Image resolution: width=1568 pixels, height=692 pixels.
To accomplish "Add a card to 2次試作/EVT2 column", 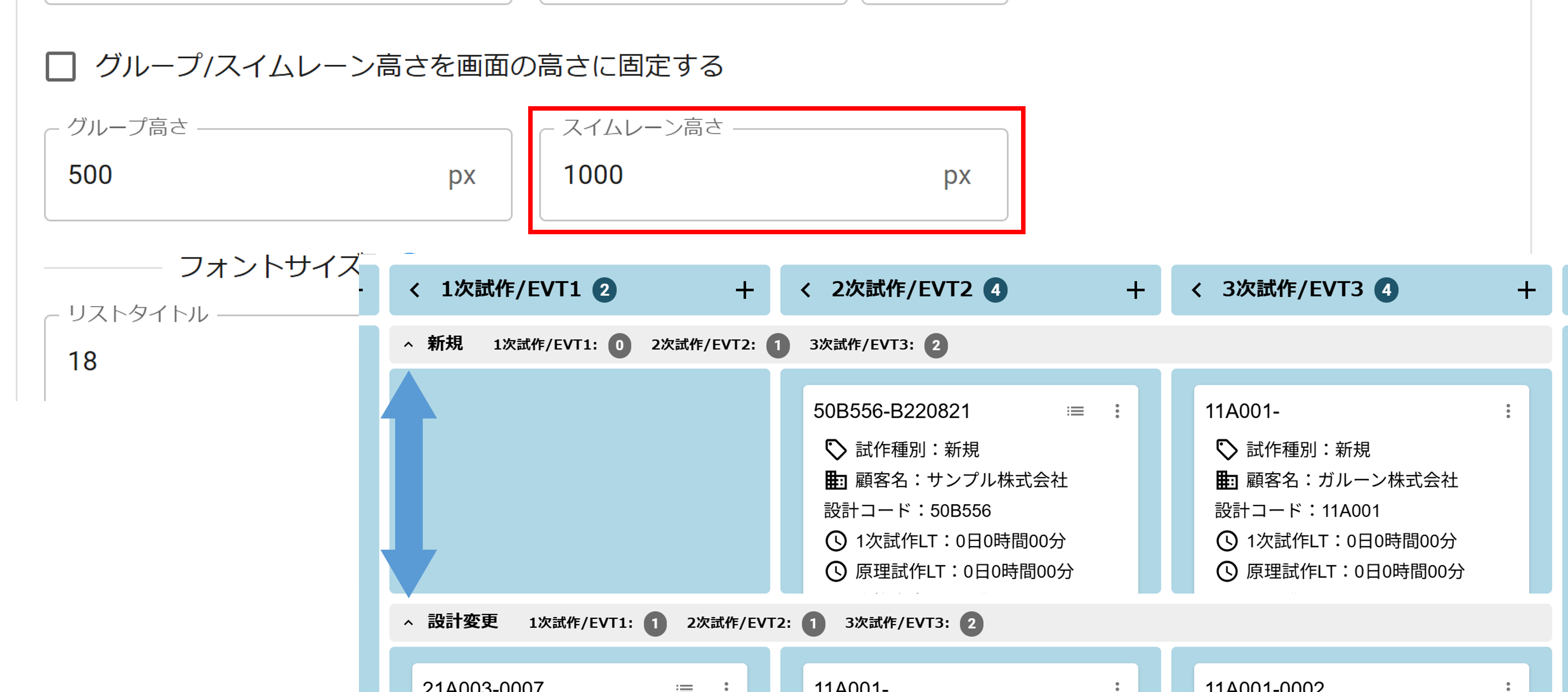I will [x=1135, y=290].
